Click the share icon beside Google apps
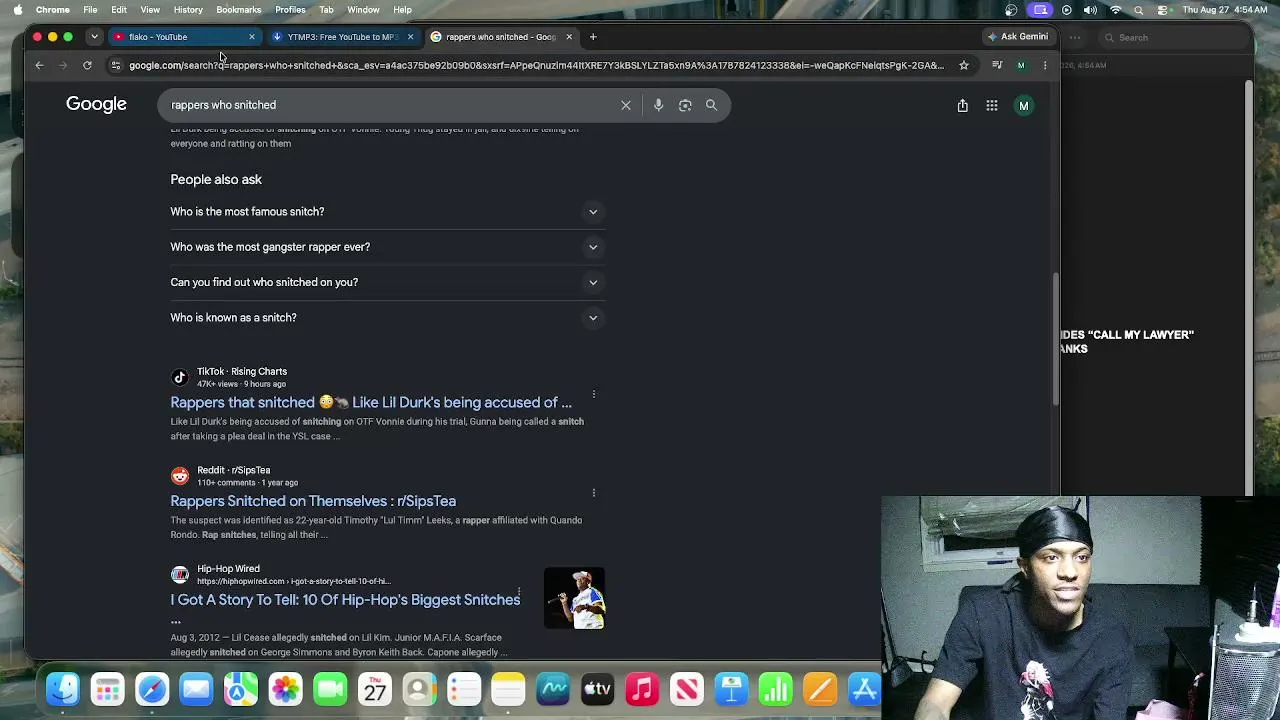 tap(962, 105)
